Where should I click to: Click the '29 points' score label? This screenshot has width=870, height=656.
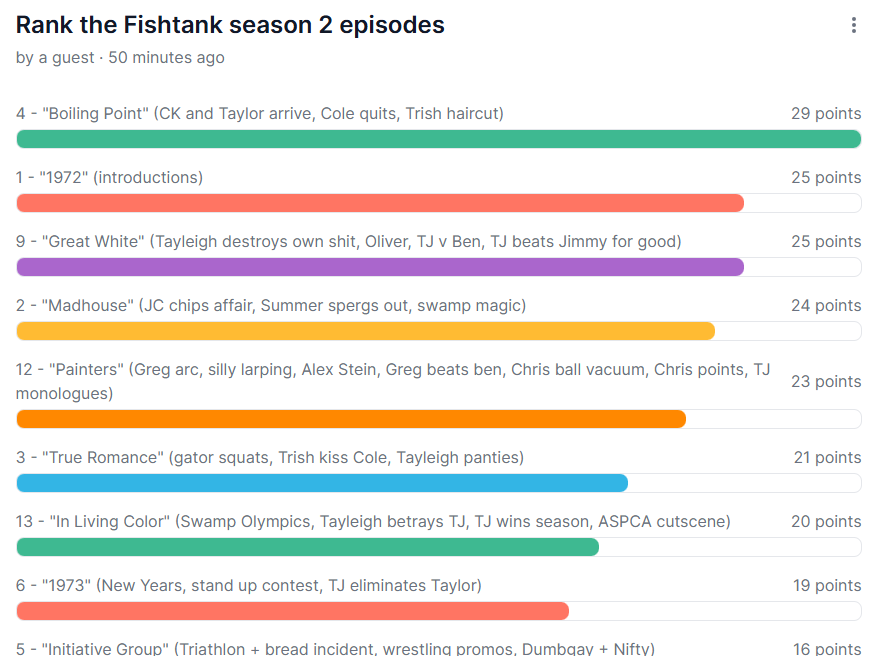tap(825, 114)
